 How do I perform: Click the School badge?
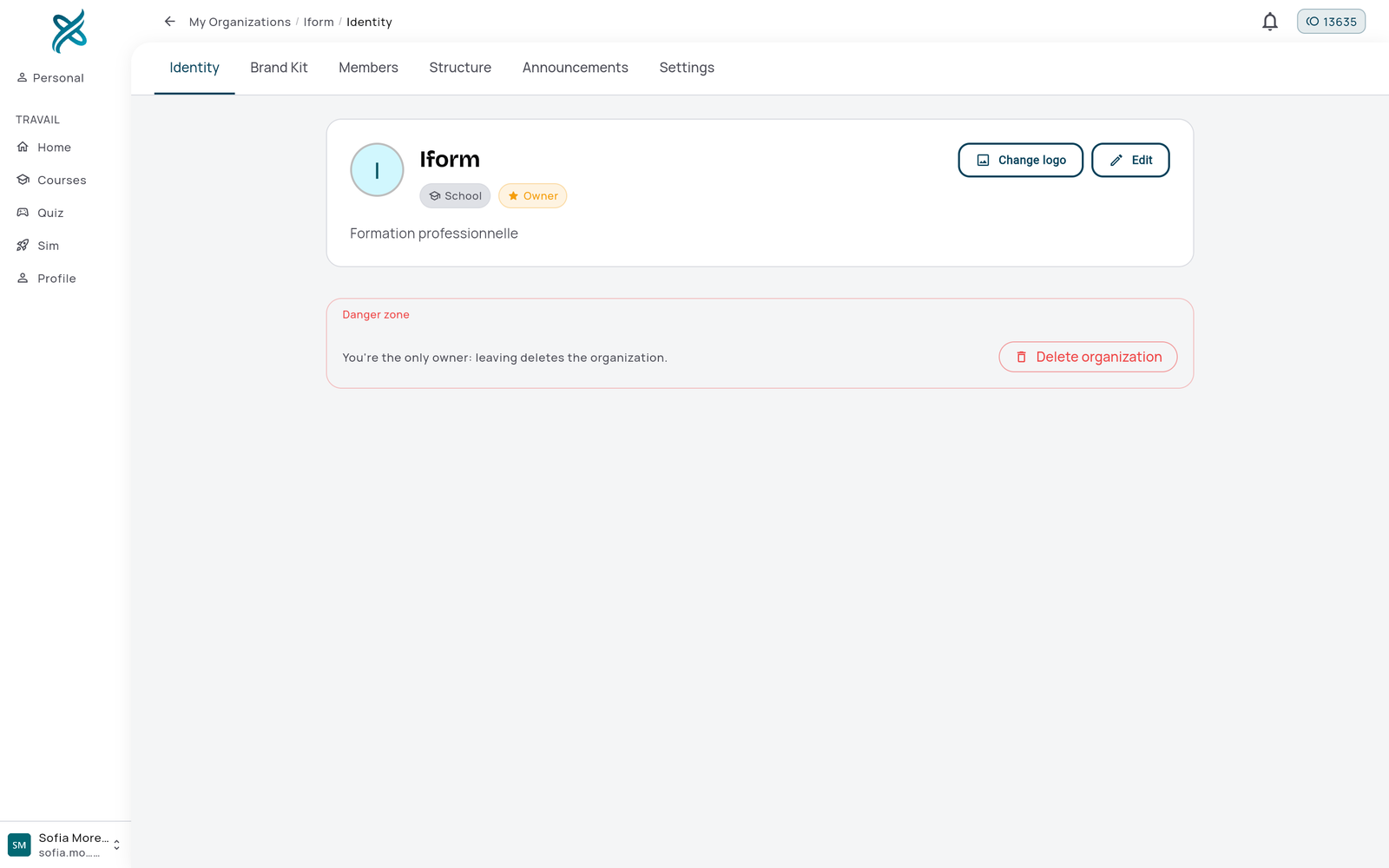click(455, 196)
